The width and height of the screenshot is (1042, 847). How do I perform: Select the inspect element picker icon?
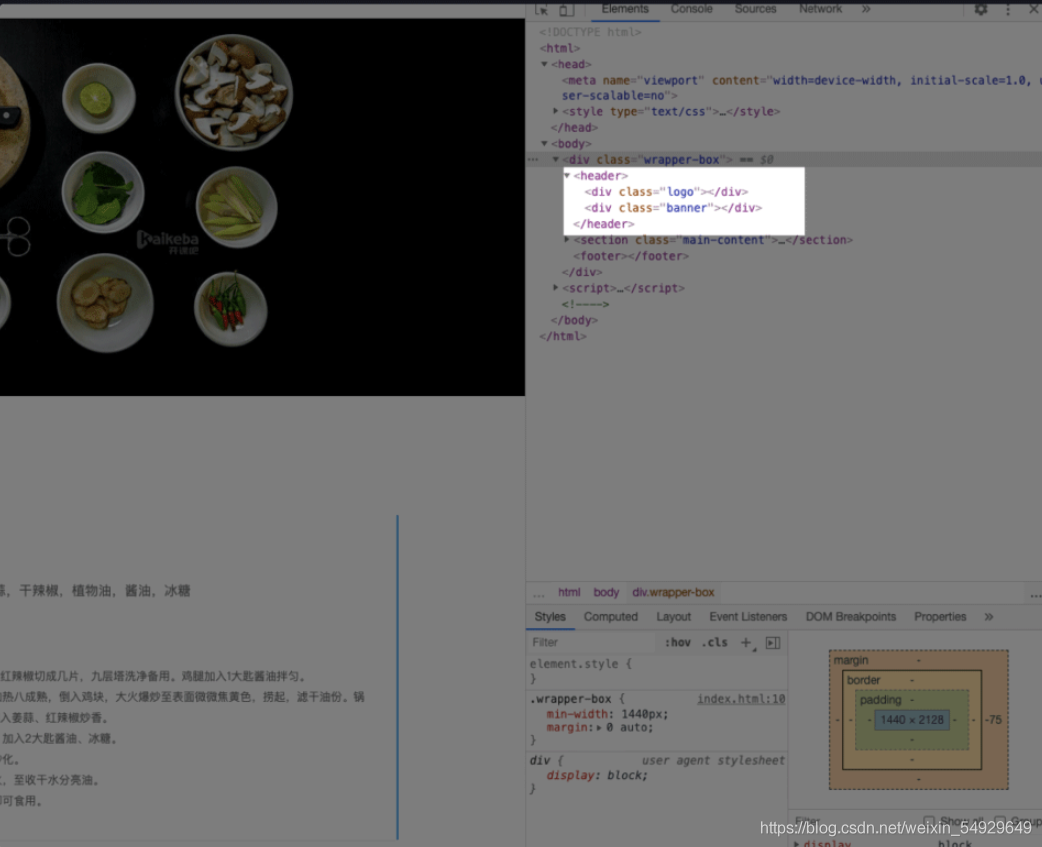tap(542, 9)
